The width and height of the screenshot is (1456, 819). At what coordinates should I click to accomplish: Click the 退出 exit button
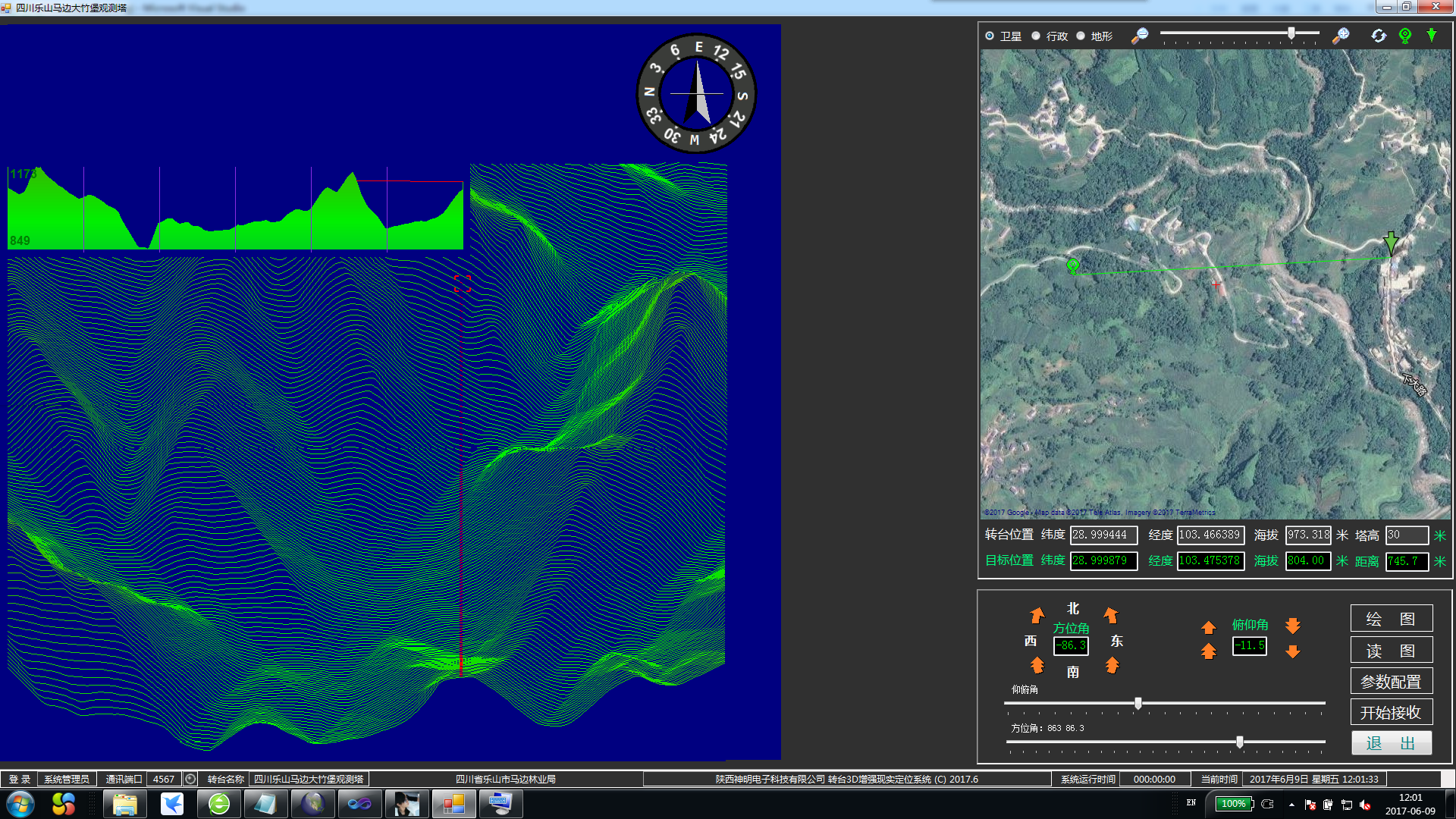[1390, 743]
